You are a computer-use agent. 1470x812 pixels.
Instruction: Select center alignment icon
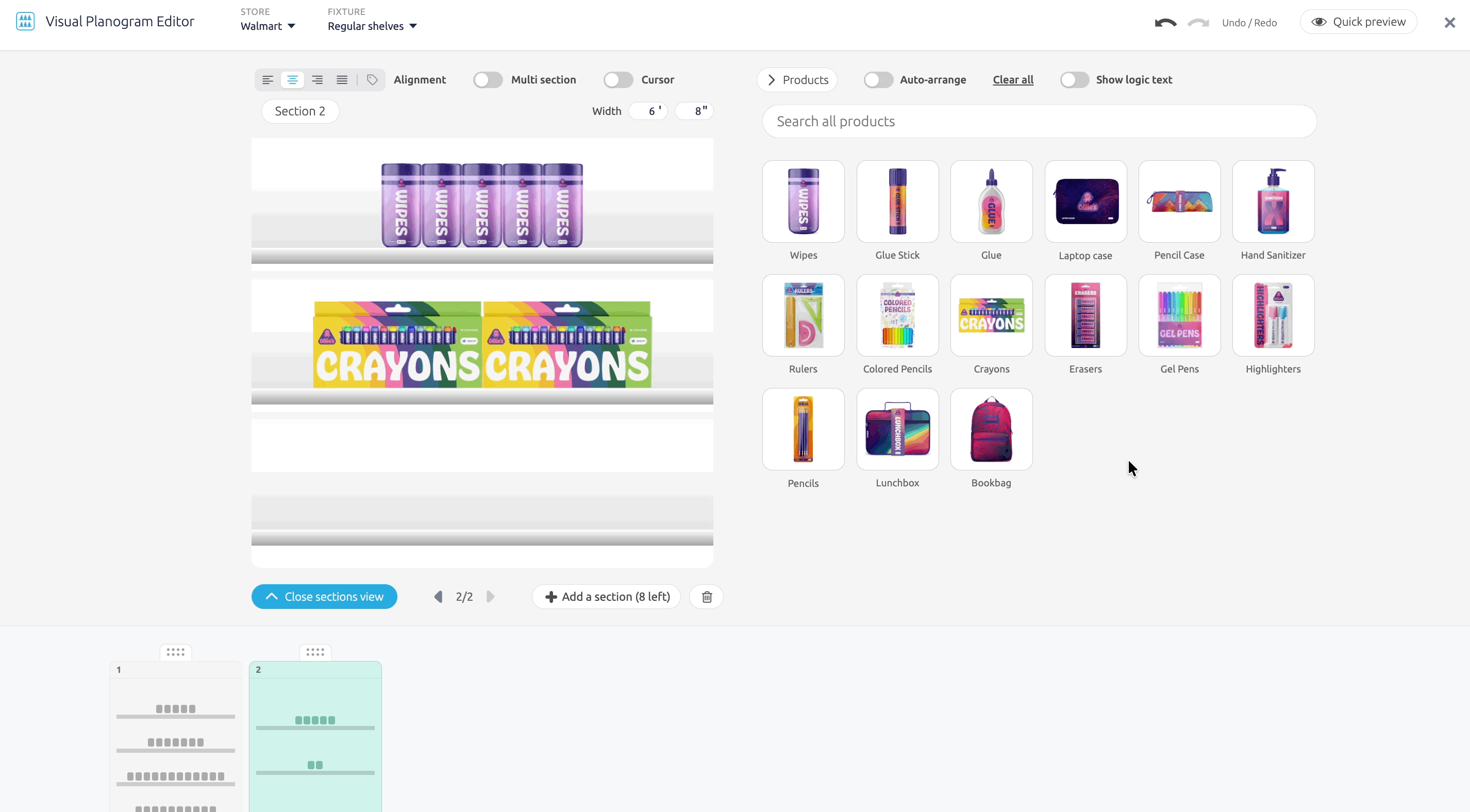[292, 80]
